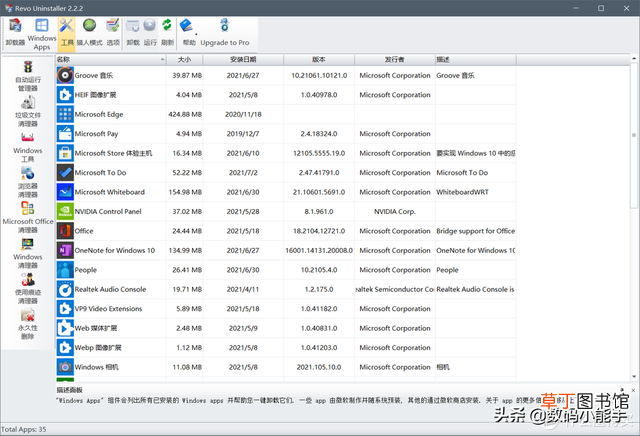Expand the 帮助 Help dropdown arrow
Image resolution: width=640 pixels, height=436 pixels.
point(196,34)
